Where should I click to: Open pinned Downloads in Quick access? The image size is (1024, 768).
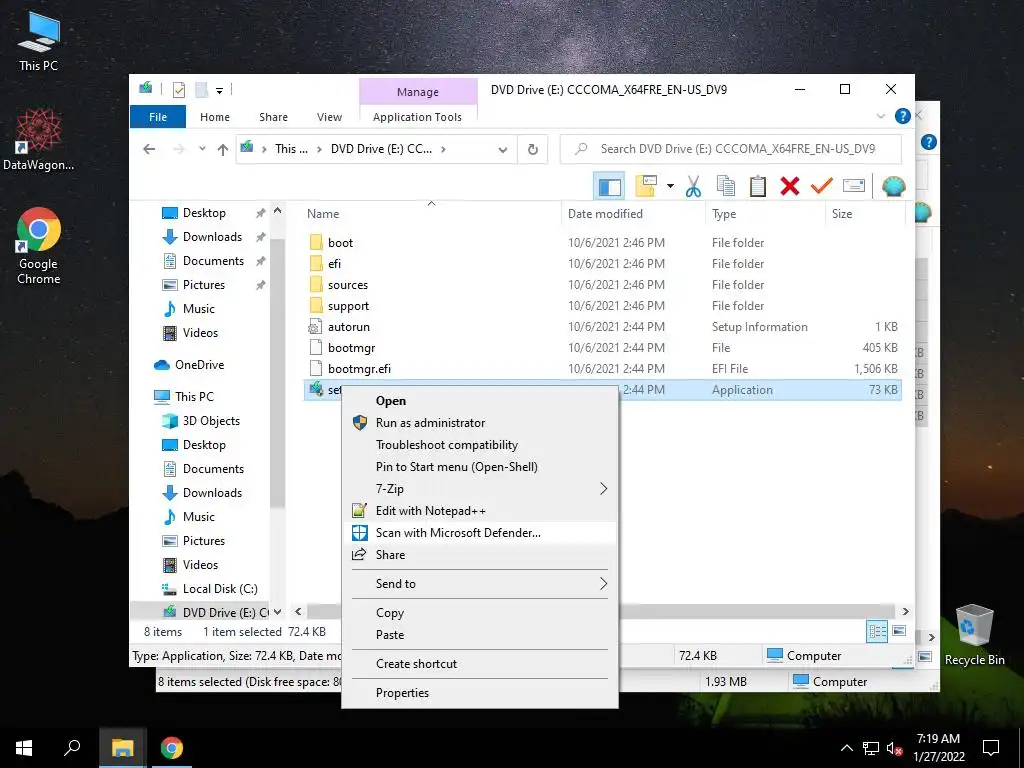(x=212, y=236)
